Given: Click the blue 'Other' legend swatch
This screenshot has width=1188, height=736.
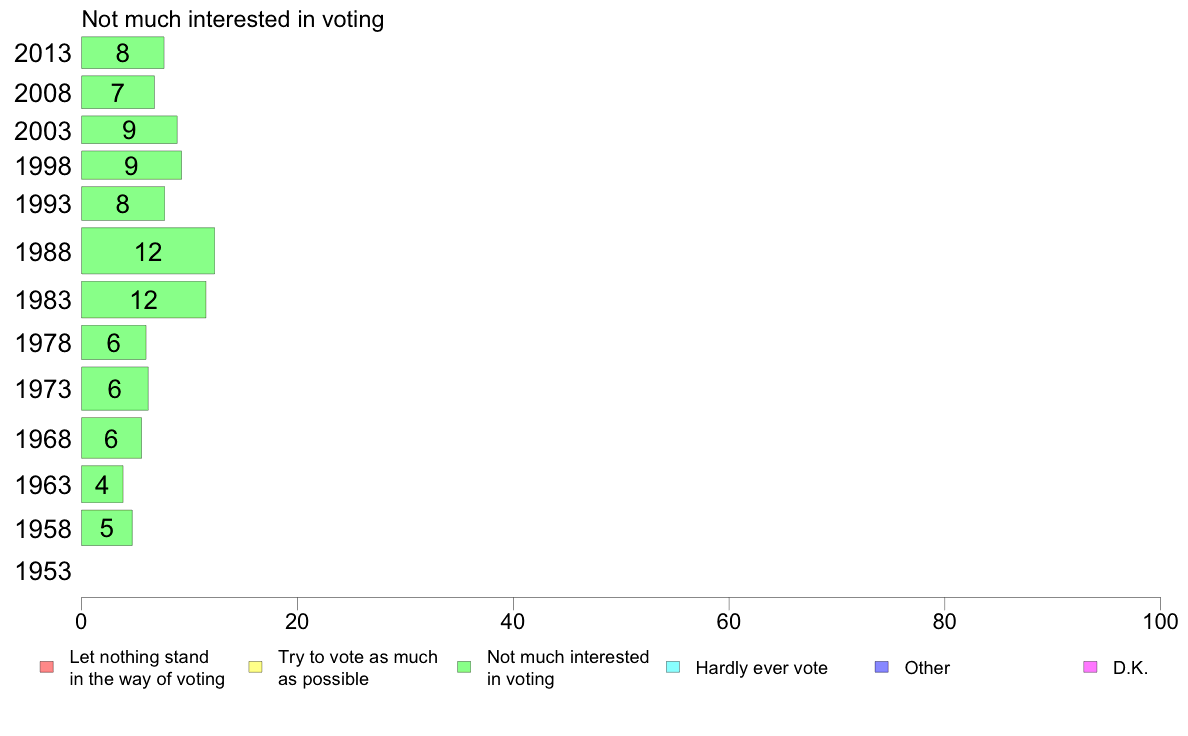Looking at the screenshot, I should (x=882, y=667).
